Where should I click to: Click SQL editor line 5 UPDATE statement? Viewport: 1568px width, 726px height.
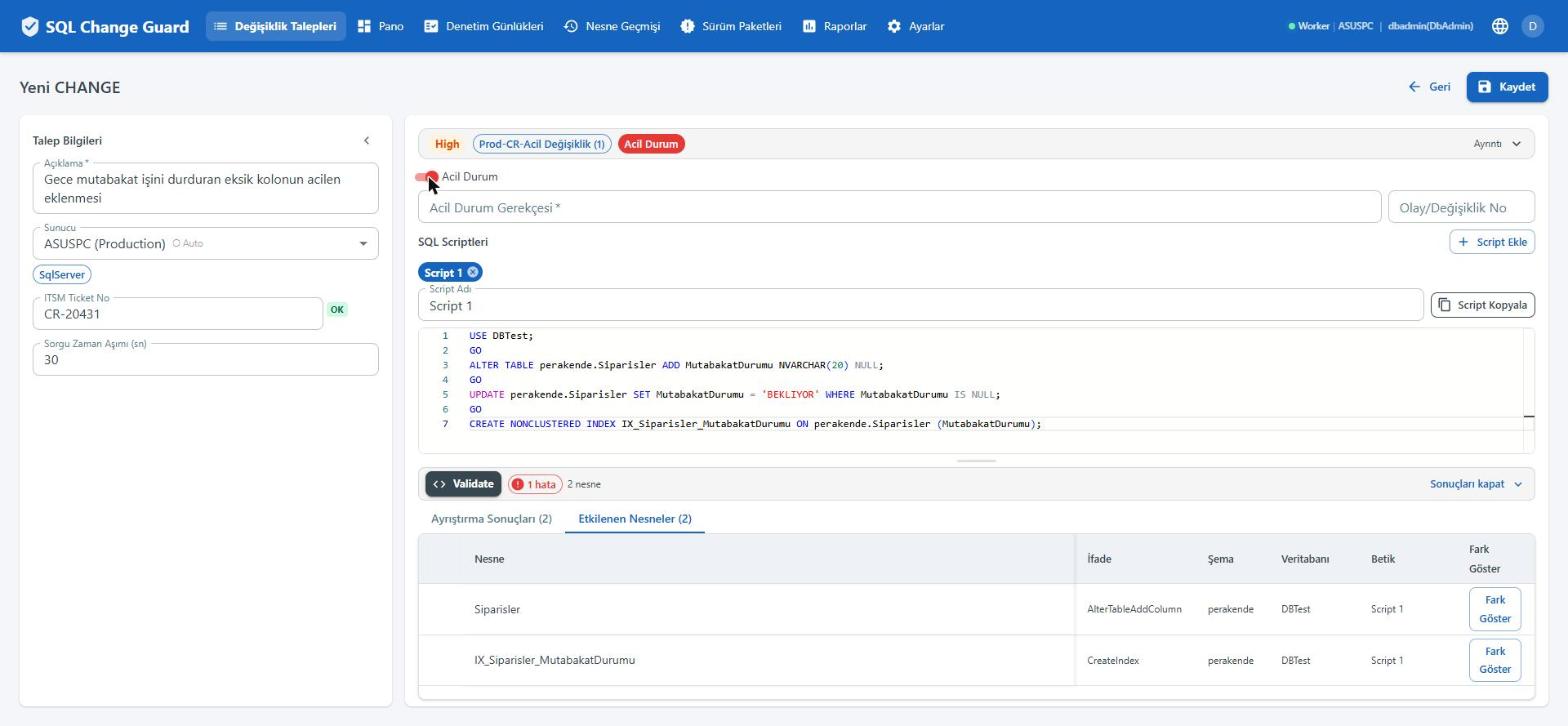click(734, 394)
